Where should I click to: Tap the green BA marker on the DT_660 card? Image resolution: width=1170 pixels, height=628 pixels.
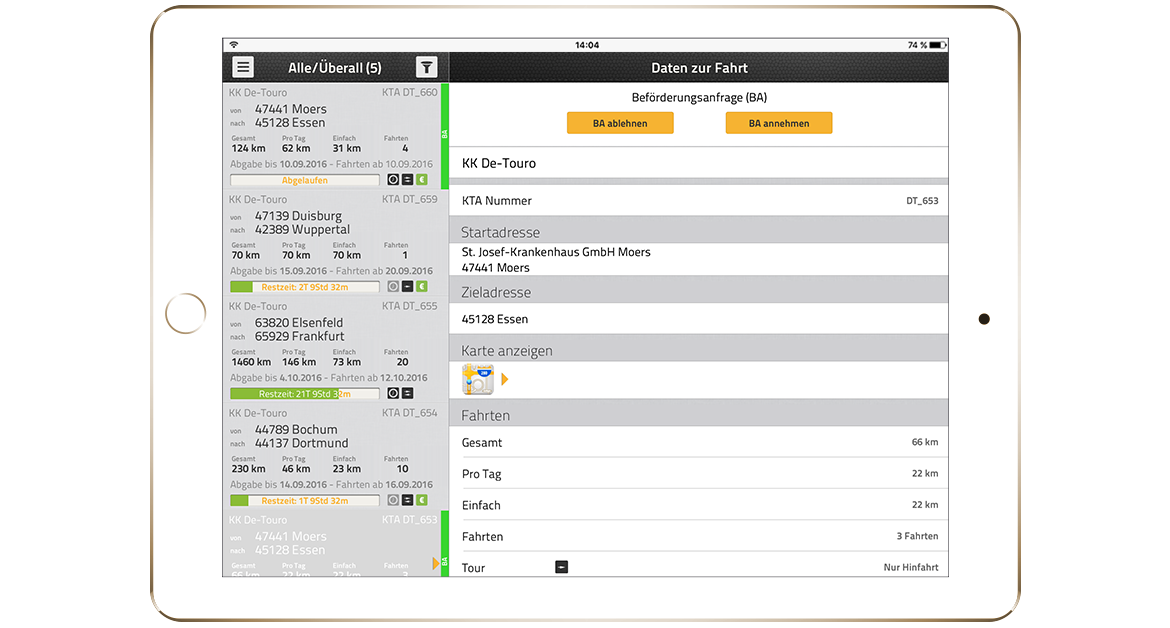(x=445, y=136)
